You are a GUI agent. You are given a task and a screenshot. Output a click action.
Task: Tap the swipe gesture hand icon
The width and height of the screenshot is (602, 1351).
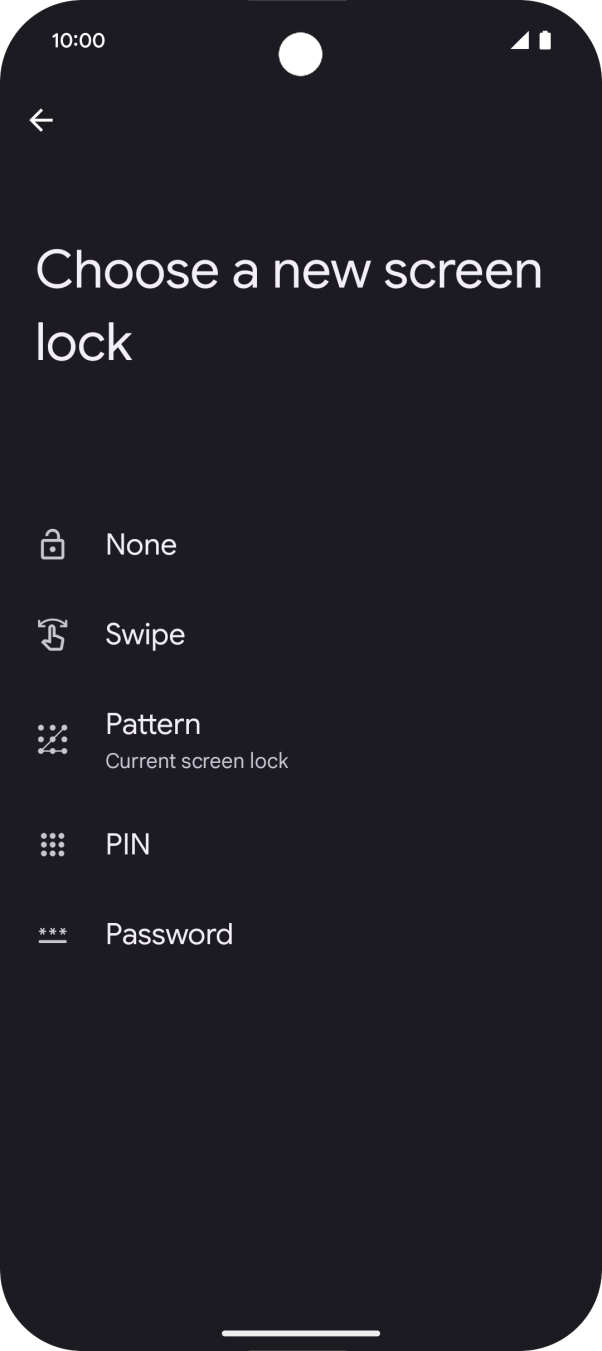[x=52, y=635]
